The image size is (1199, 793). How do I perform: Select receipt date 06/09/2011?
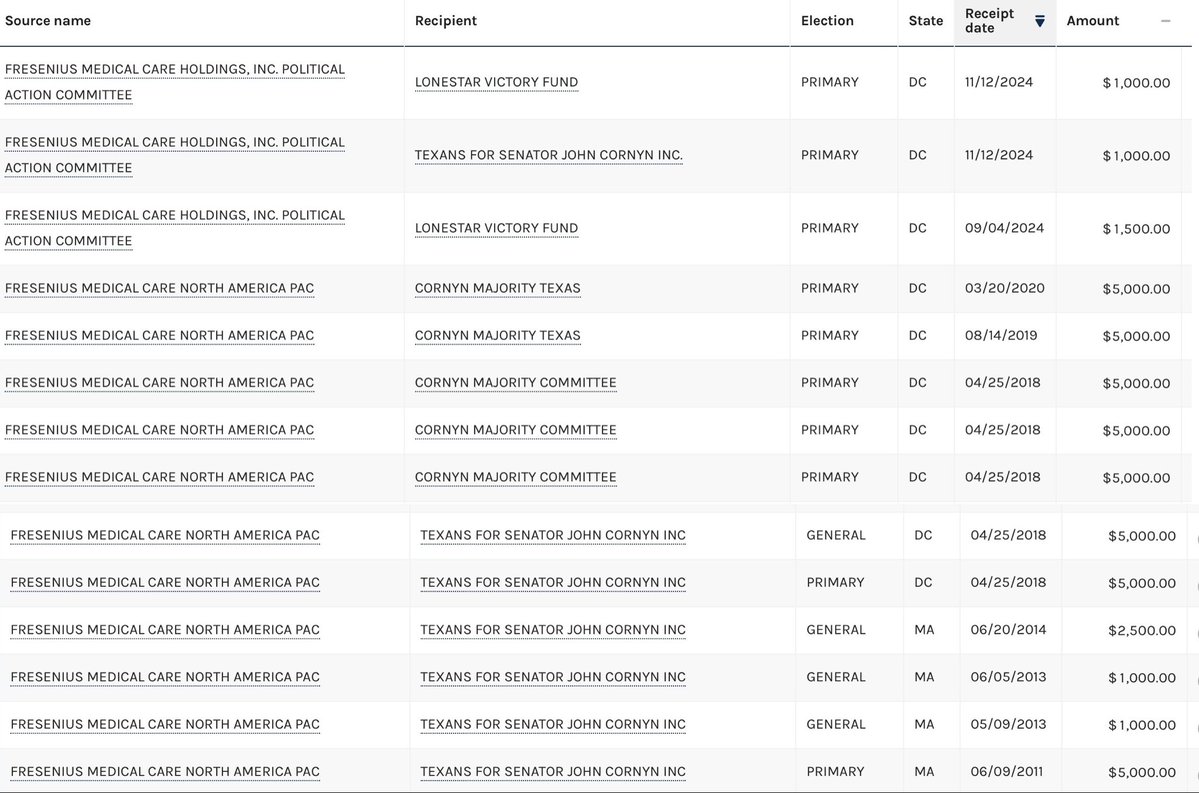point(1006,772)
